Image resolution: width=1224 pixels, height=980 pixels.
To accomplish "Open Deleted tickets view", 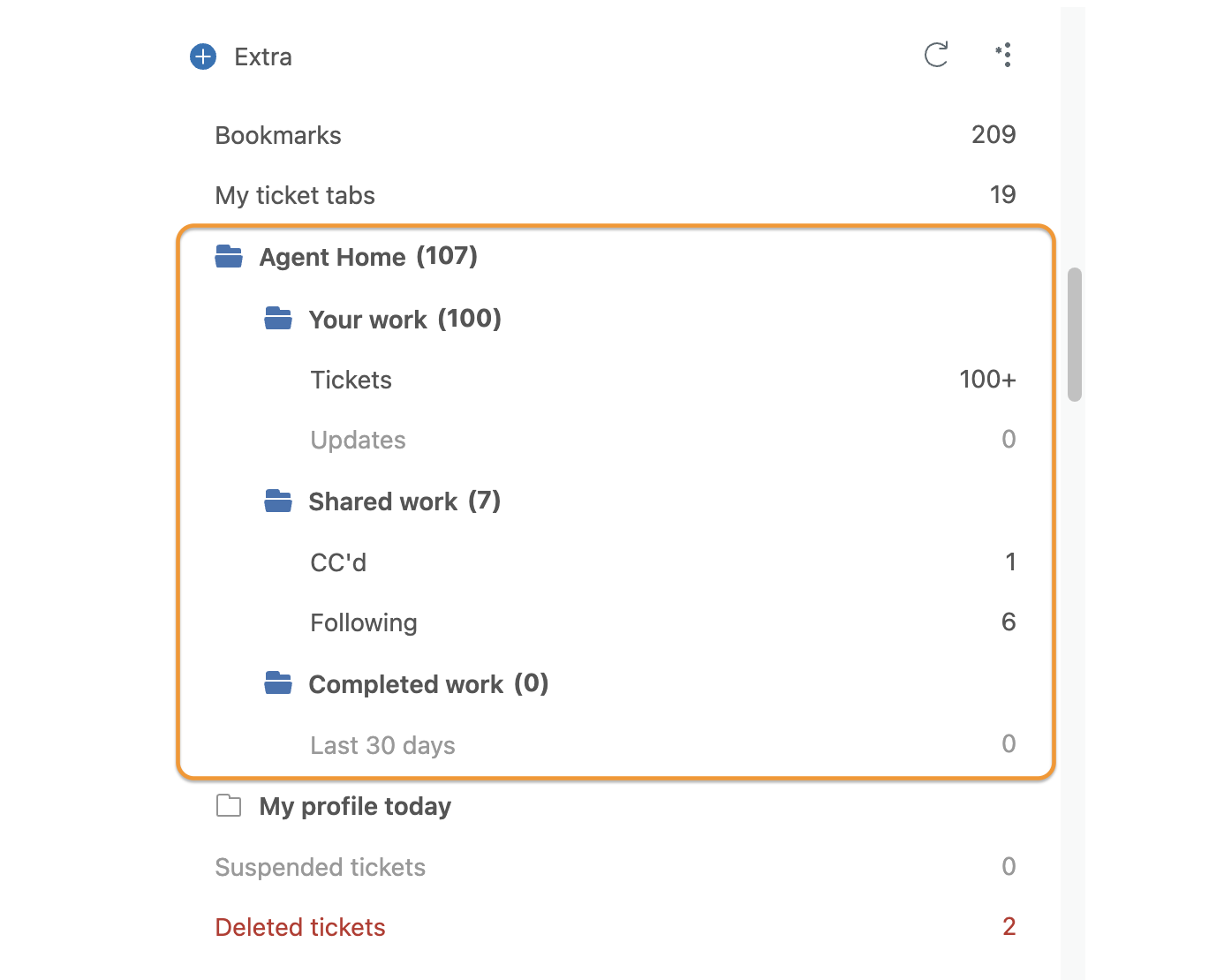I will [616, 927].
